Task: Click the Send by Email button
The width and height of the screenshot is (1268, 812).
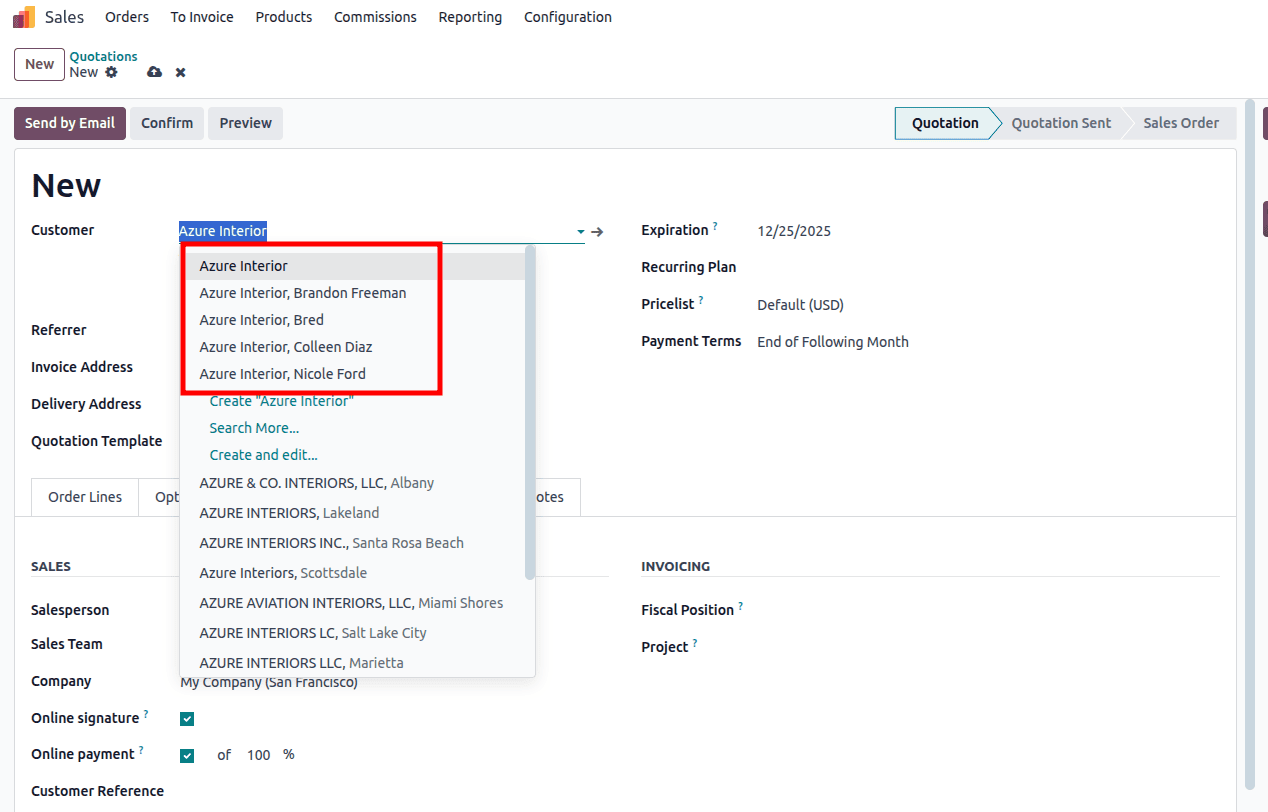Action: [69, 122]
